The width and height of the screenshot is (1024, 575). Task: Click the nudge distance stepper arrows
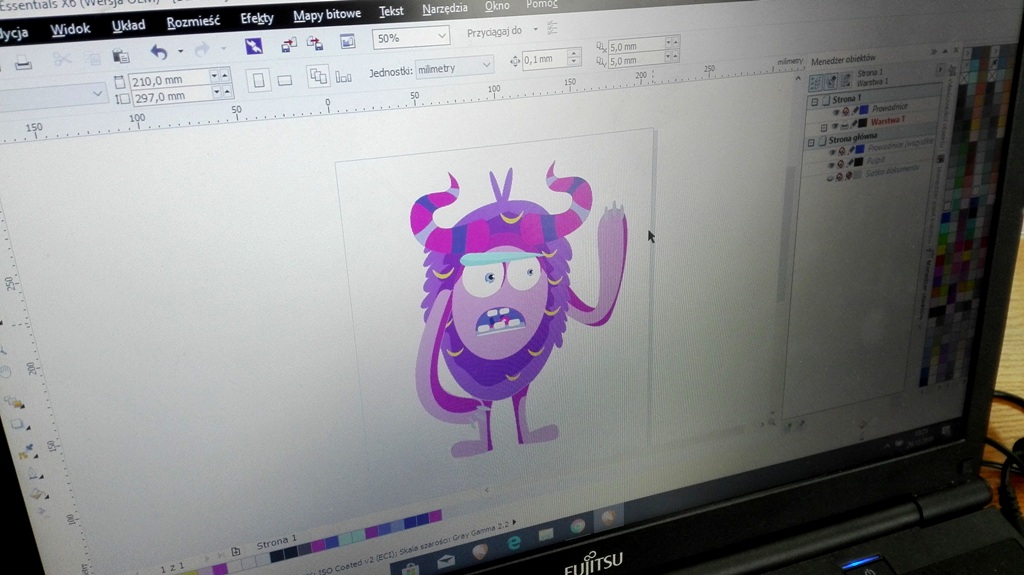coord(574,57)
